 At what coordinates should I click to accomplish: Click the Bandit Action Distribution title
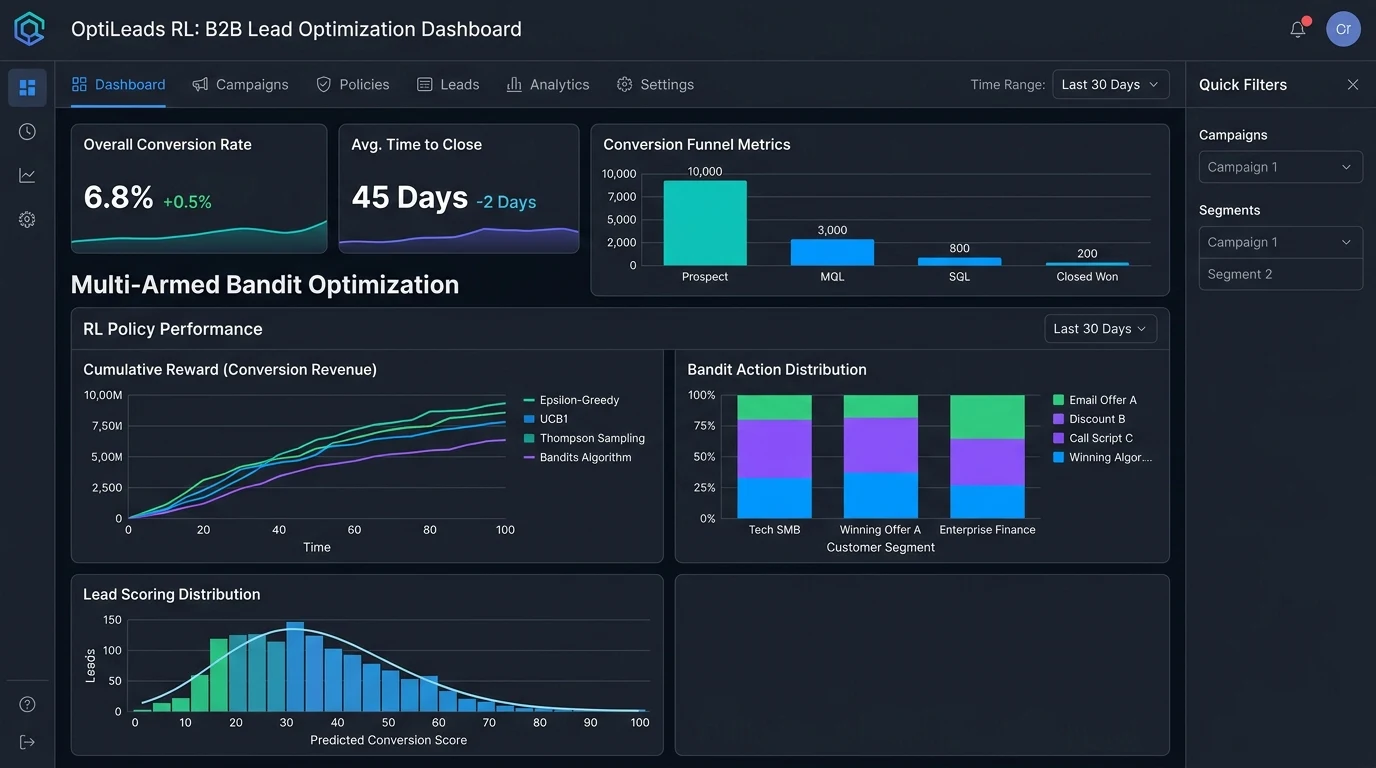point(777,370)
